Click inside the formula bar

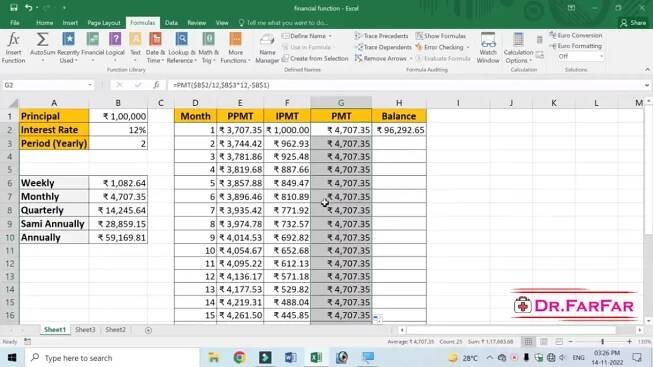[404, 85]
